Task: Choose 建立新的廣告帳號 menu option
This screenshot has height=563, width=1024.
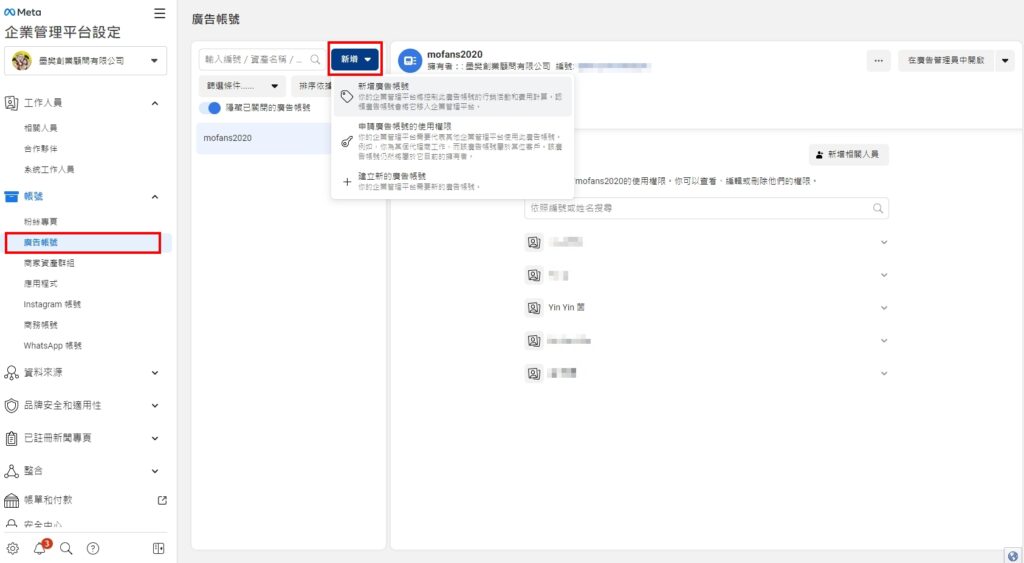Action: pyautogui.click(x=453, y=182)
